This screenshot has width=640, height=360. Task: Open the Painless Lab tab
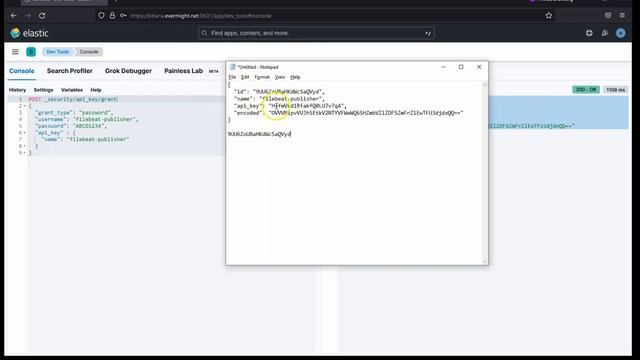tap(183, 71)
